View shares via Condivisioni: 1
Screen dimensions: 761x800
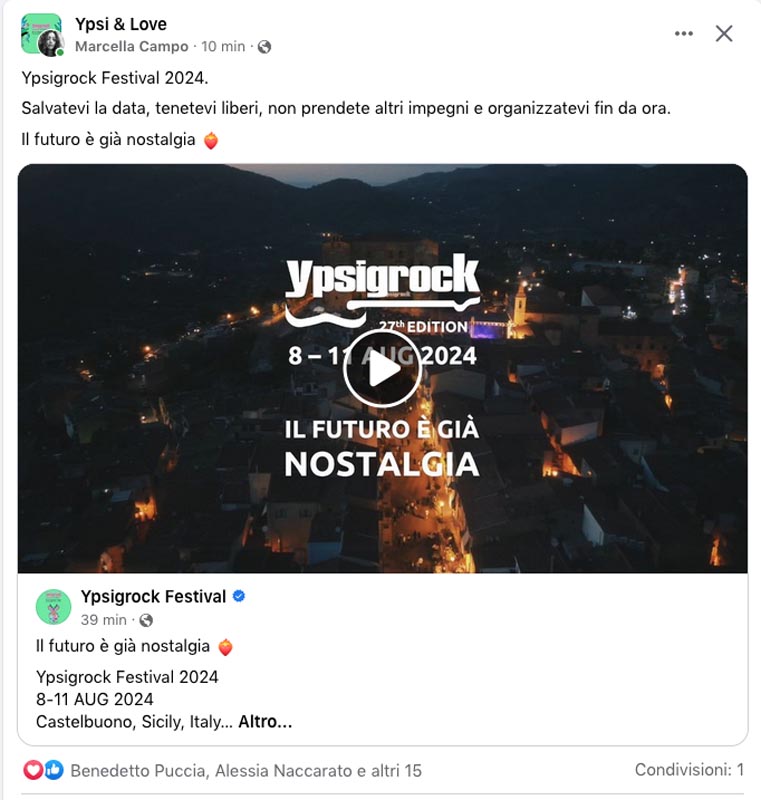689,769
